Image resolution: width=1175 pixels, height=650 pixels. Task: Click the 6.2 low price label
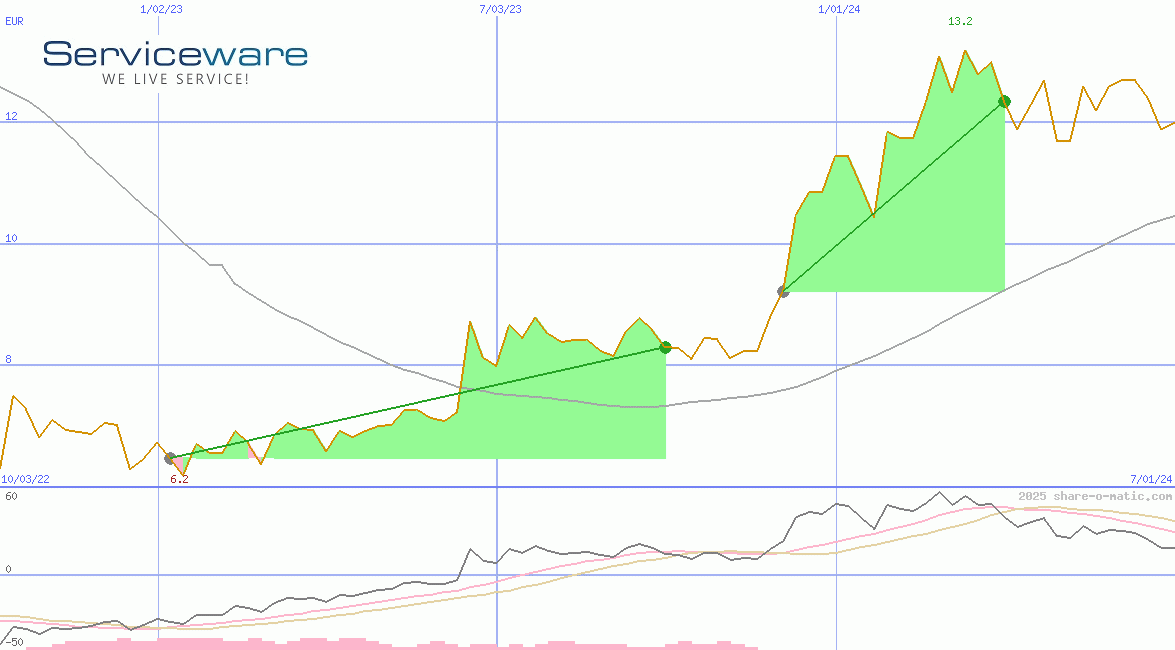pyautogui.click(x=179, y=479)
